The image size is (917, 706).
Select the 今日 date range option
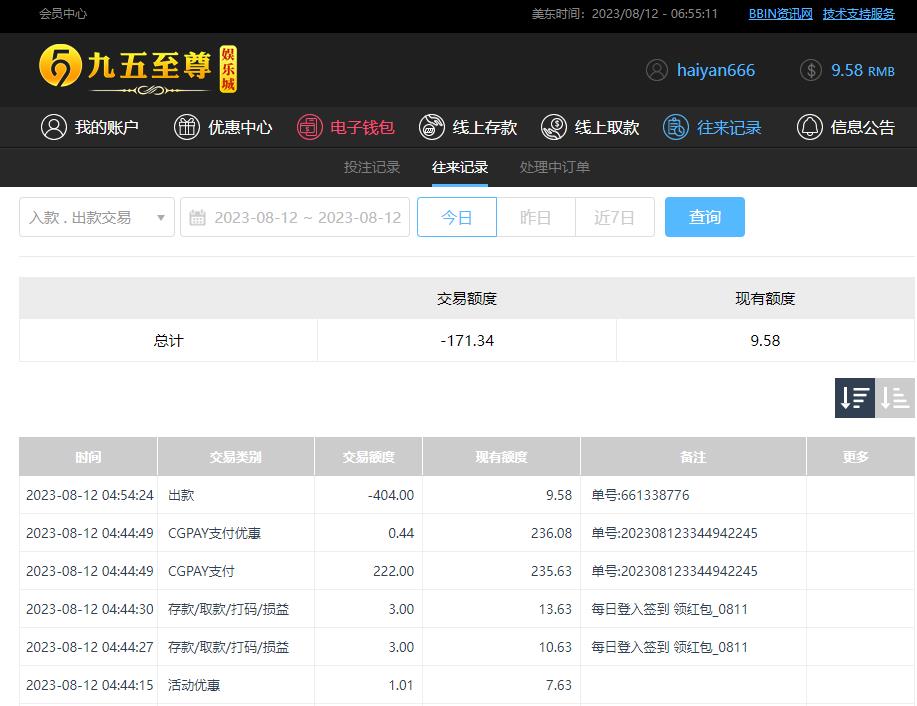456,217
